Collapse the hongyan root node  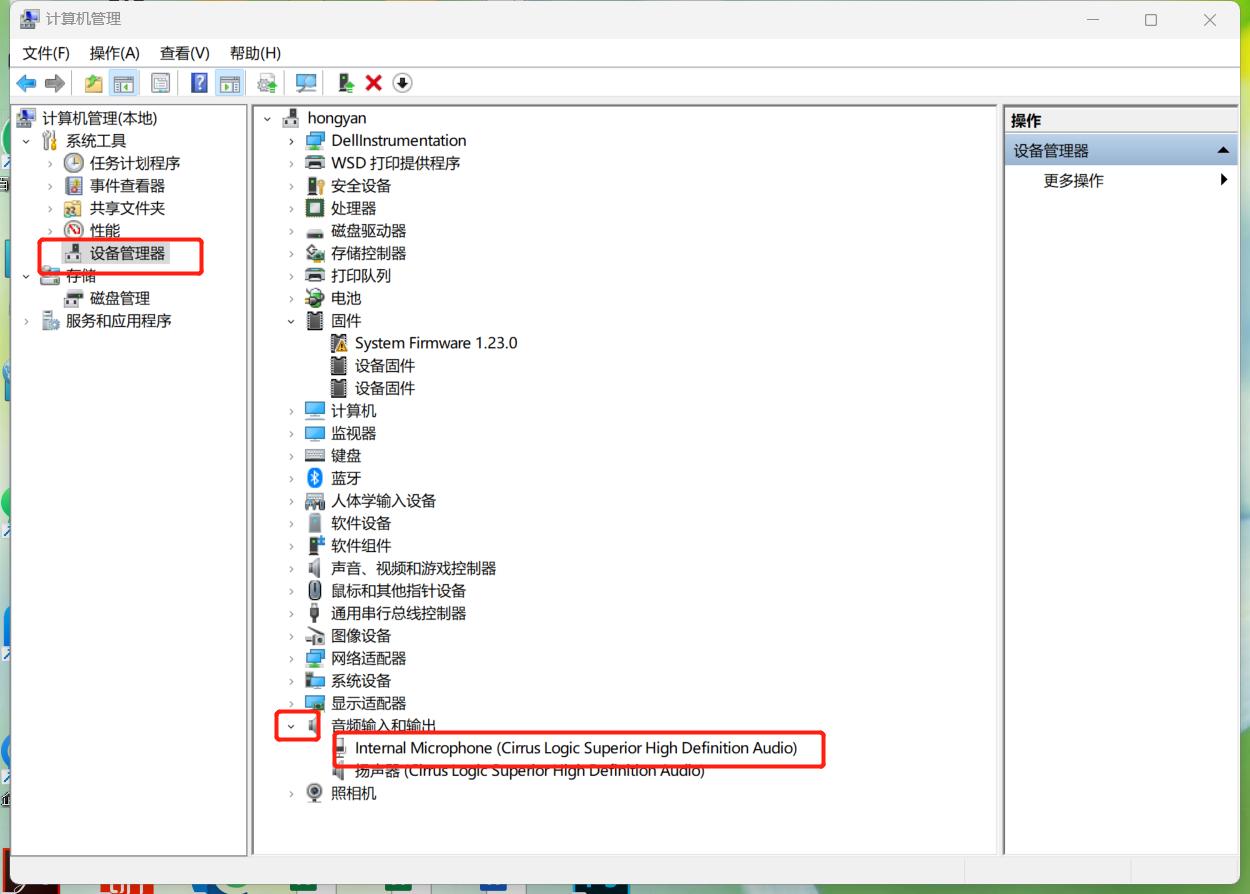click(267, 118)
